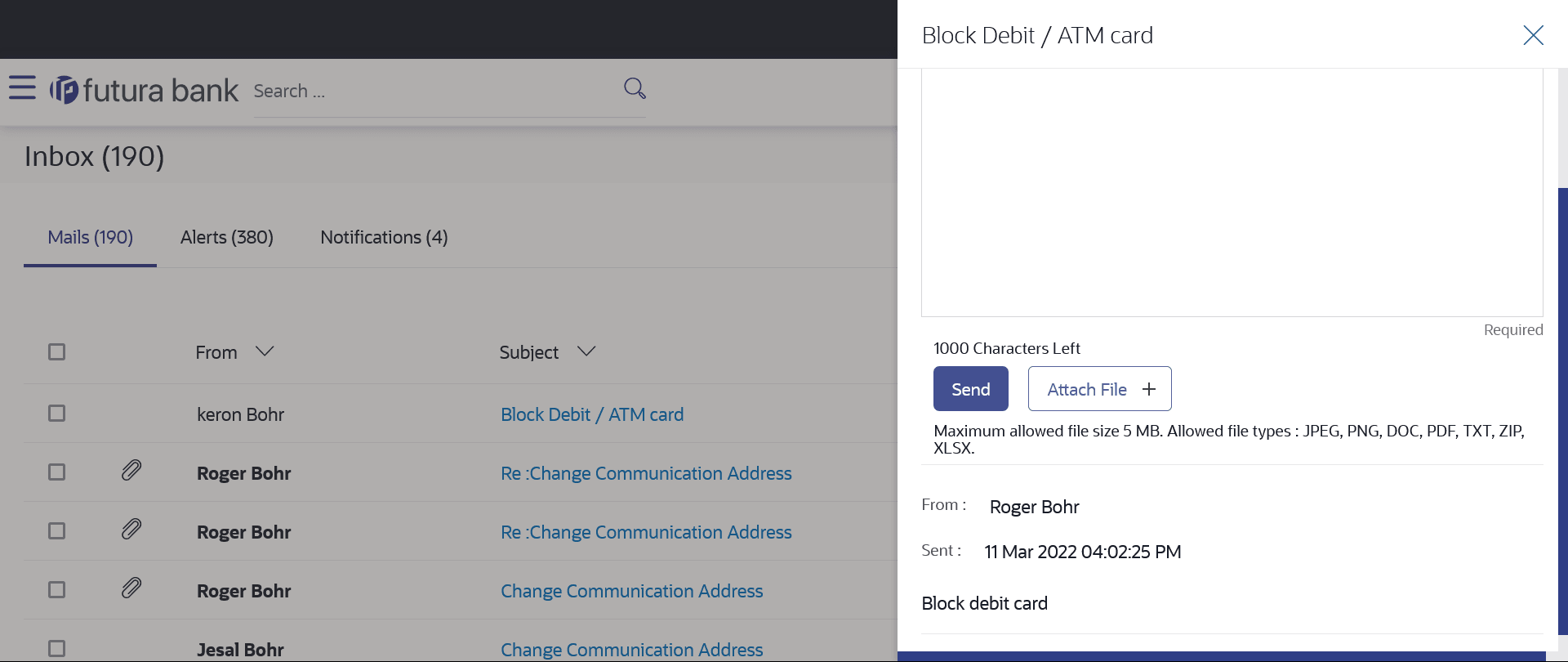This screenshot has height=662, width=1568.
Task: Click paperclip on second Re: Change Communication Address mail
Action: click(131, 530)
